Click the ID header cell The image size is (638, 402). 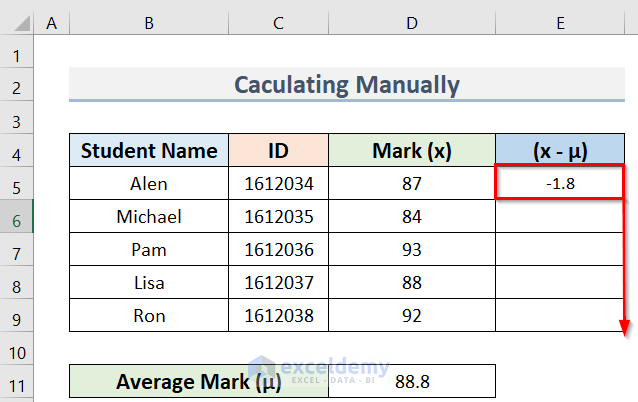(x=278, y=151)
